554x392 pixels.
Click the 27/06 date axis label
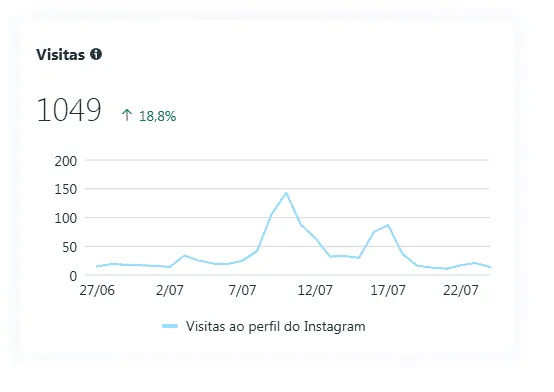[x=97, y=290]
